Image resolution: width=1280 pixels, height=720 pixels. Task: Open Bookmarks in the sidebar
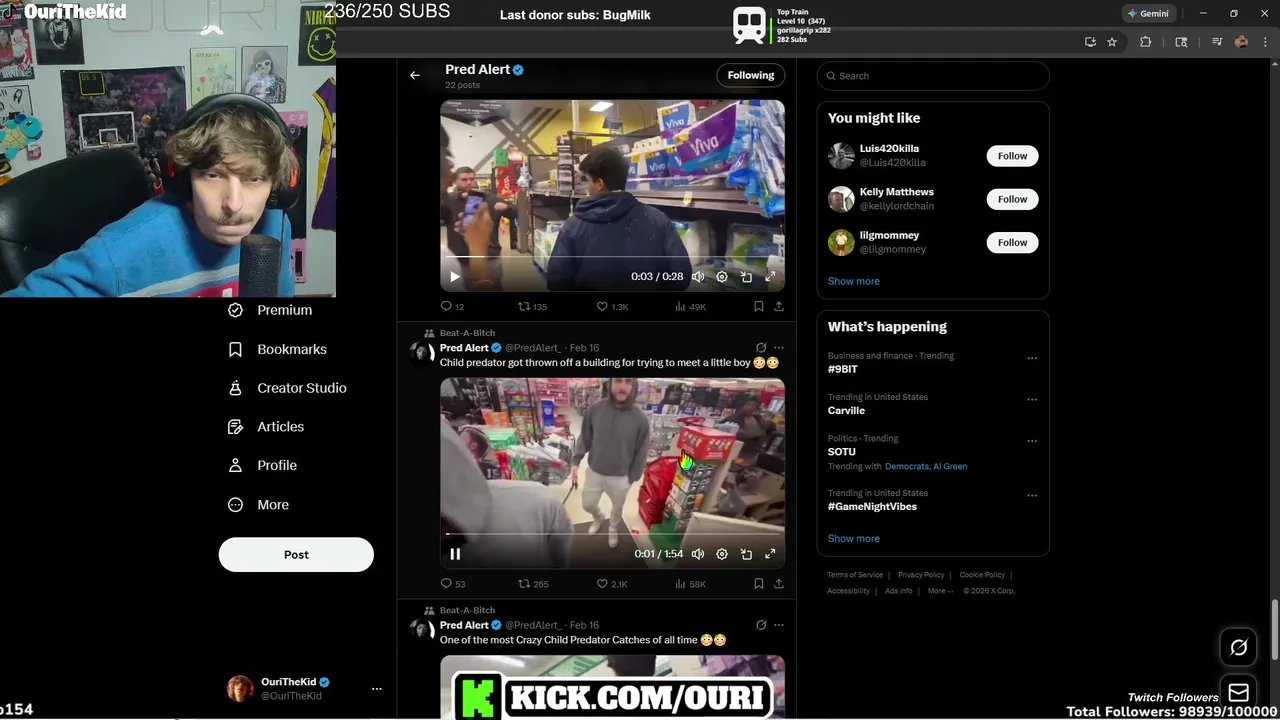[x=277, y=349]
